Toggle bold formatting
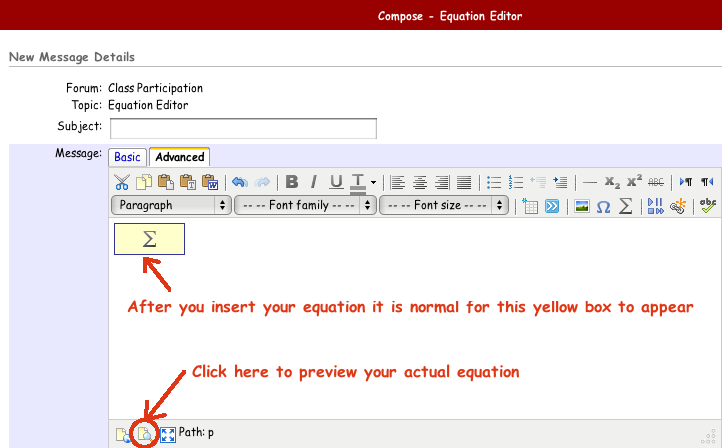The width and height of the screenshot is (722, 448). coord(291,182)
